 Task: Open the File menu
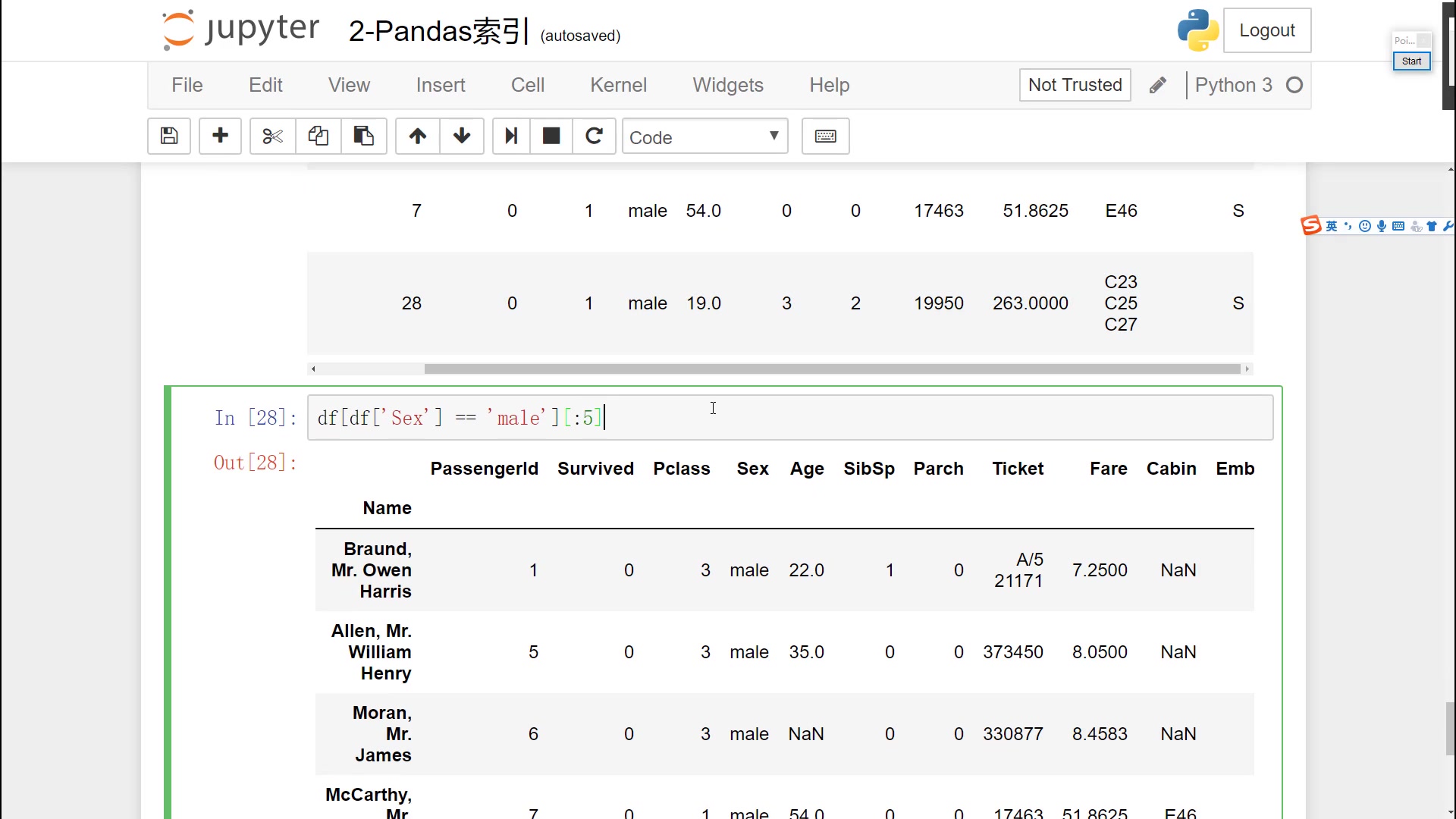pyautogui.click(x=187, y=85)
